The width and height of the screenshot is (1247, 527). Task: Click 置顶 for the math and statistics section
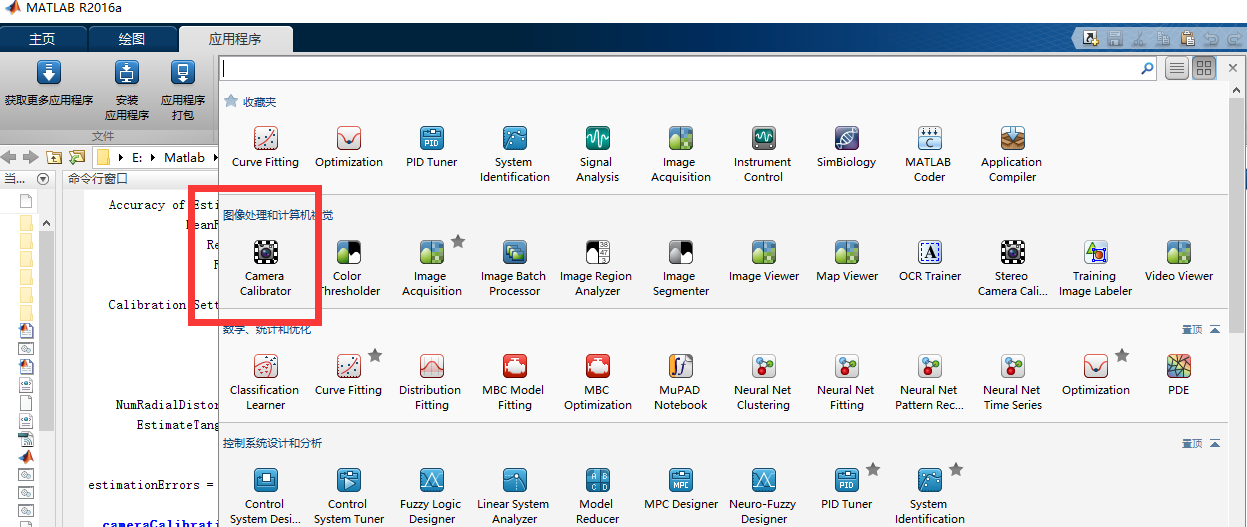(1192, 329)
